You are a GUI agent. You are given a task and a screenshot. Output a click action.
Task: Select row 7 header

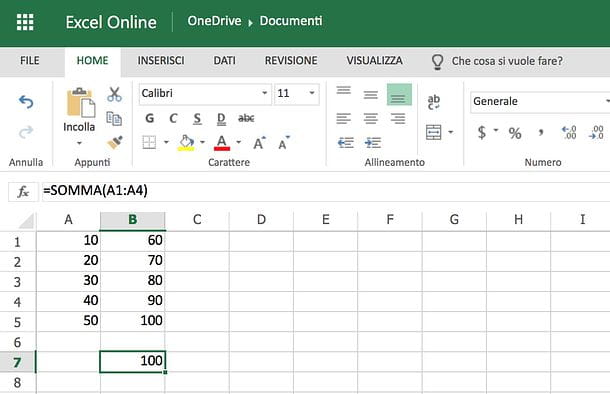click(18, 362)
